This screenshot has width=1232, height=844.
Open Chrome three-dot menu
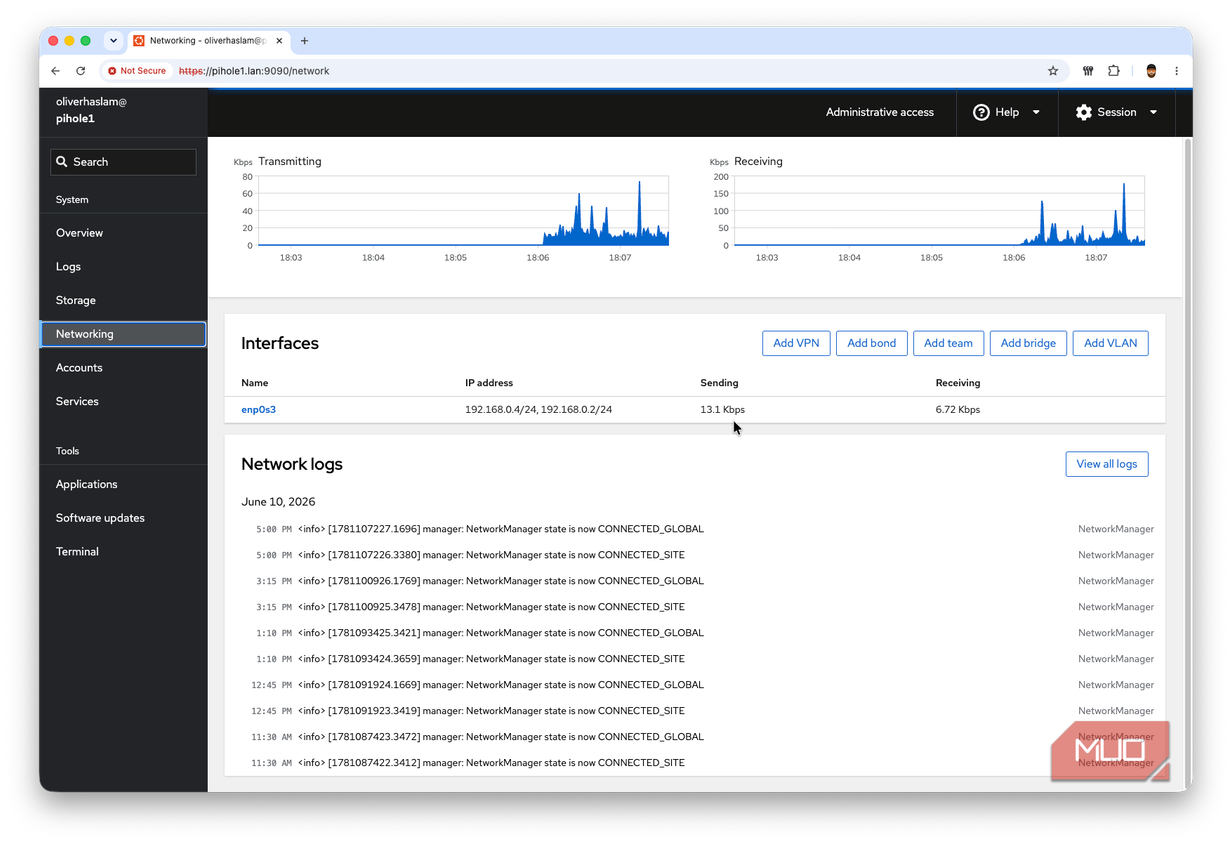click(x=1176, y=71)
